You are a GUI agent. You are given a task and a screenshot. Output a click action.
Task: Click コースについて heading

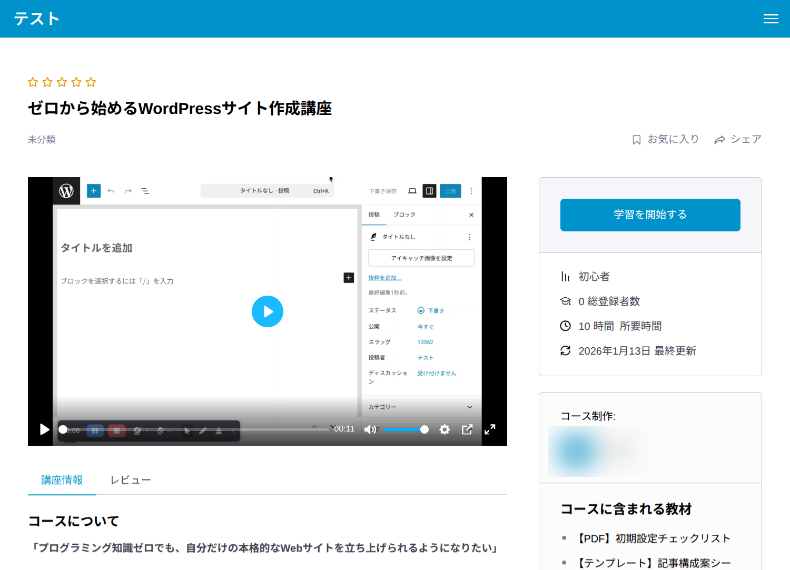pos(74,521)
